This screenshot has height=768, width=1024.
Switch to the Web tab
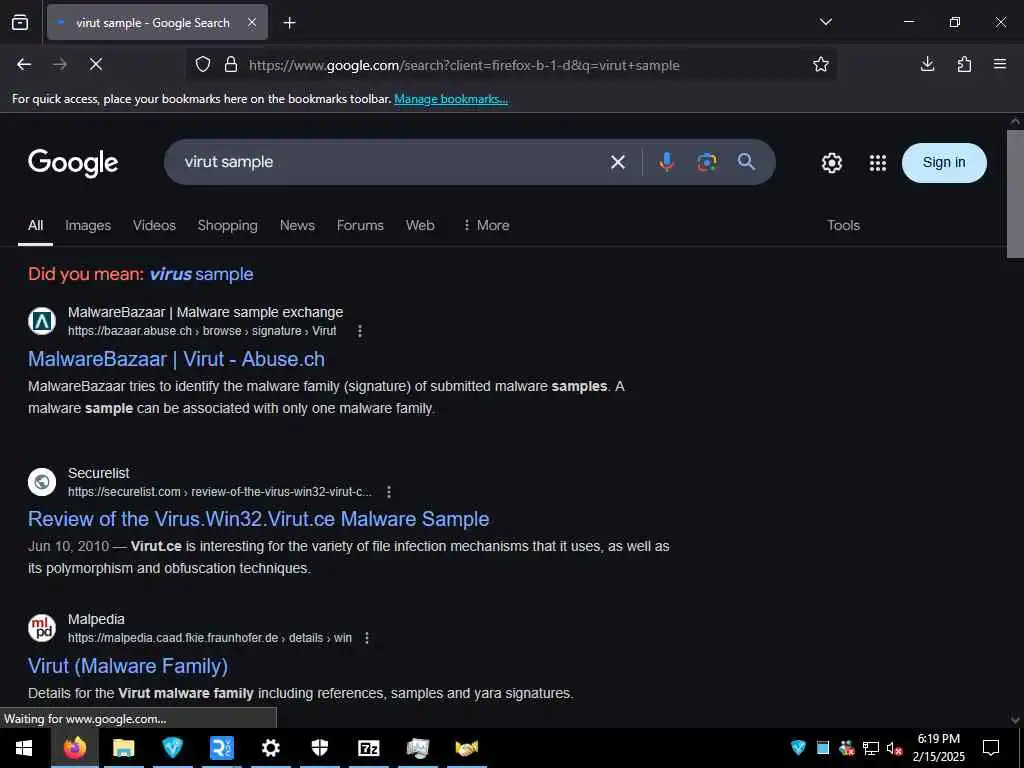(x=420, y=225)
